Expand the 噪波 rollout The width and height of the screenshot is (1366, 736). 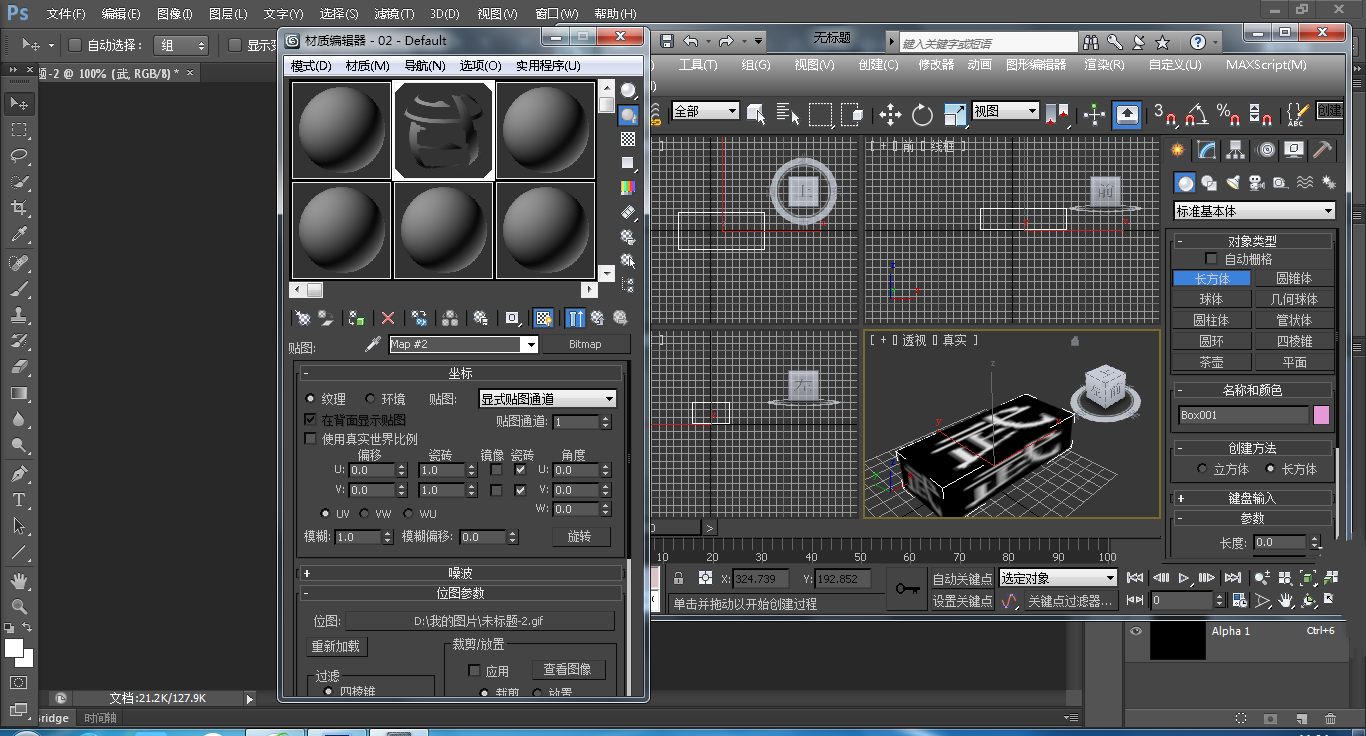coord(460,573)
